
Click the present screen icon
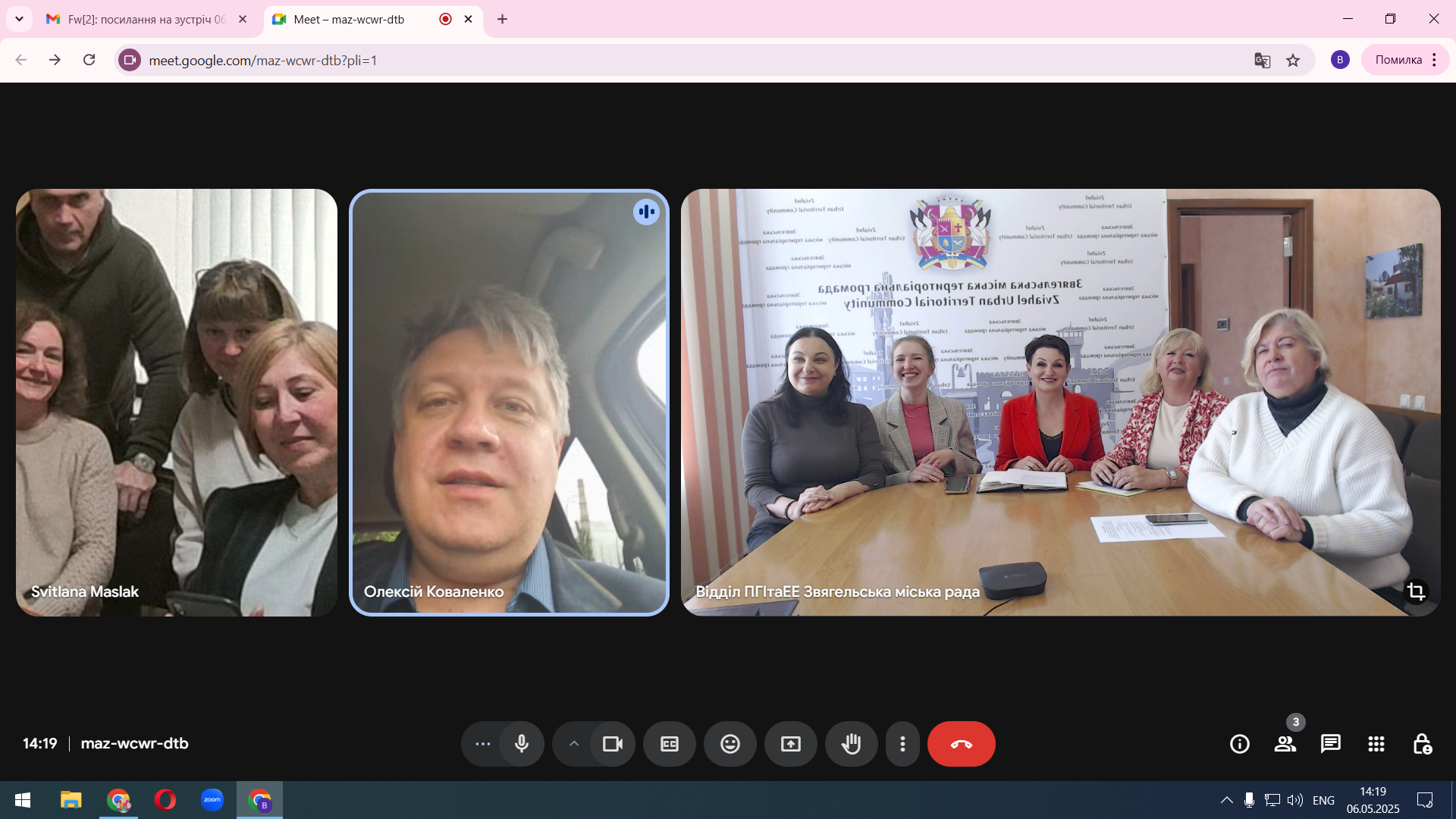point(790,744)
